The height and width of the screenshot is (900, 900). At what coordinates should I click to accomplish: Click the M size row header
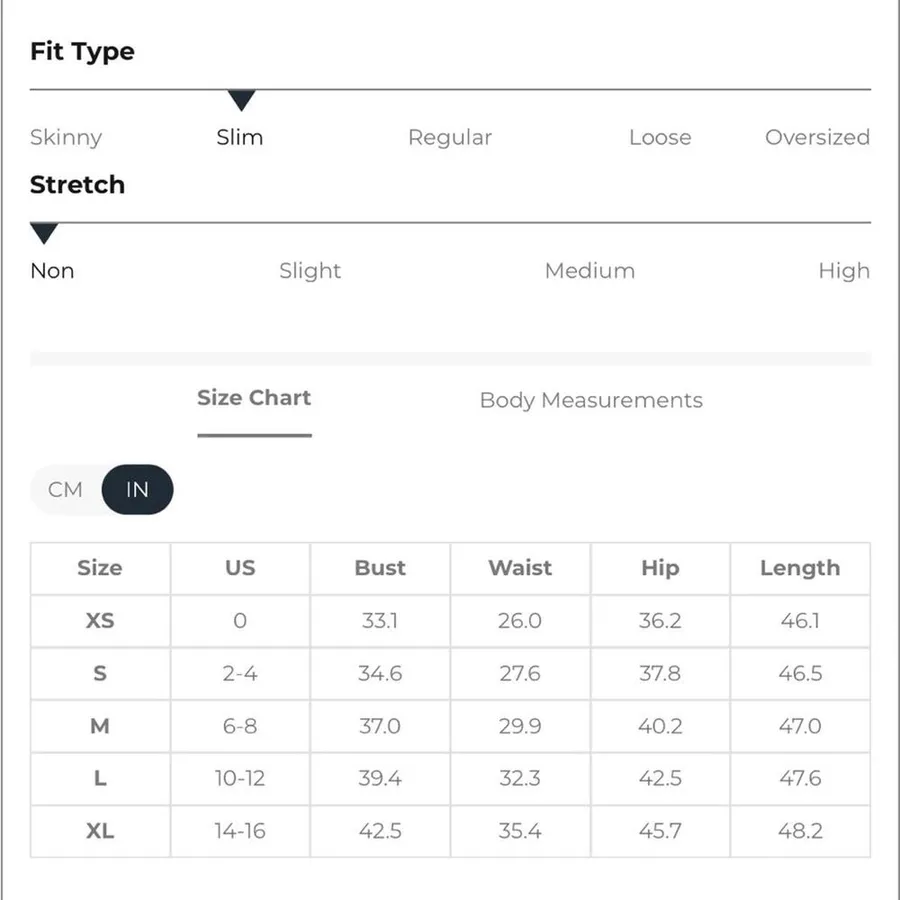(100, 726)
